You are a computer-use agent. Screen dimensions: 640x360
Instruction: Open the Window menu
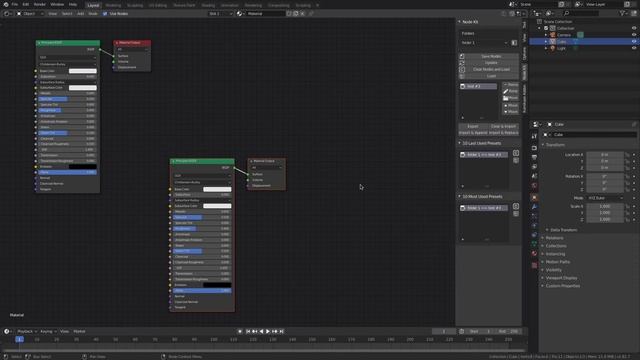coord(57,4)
